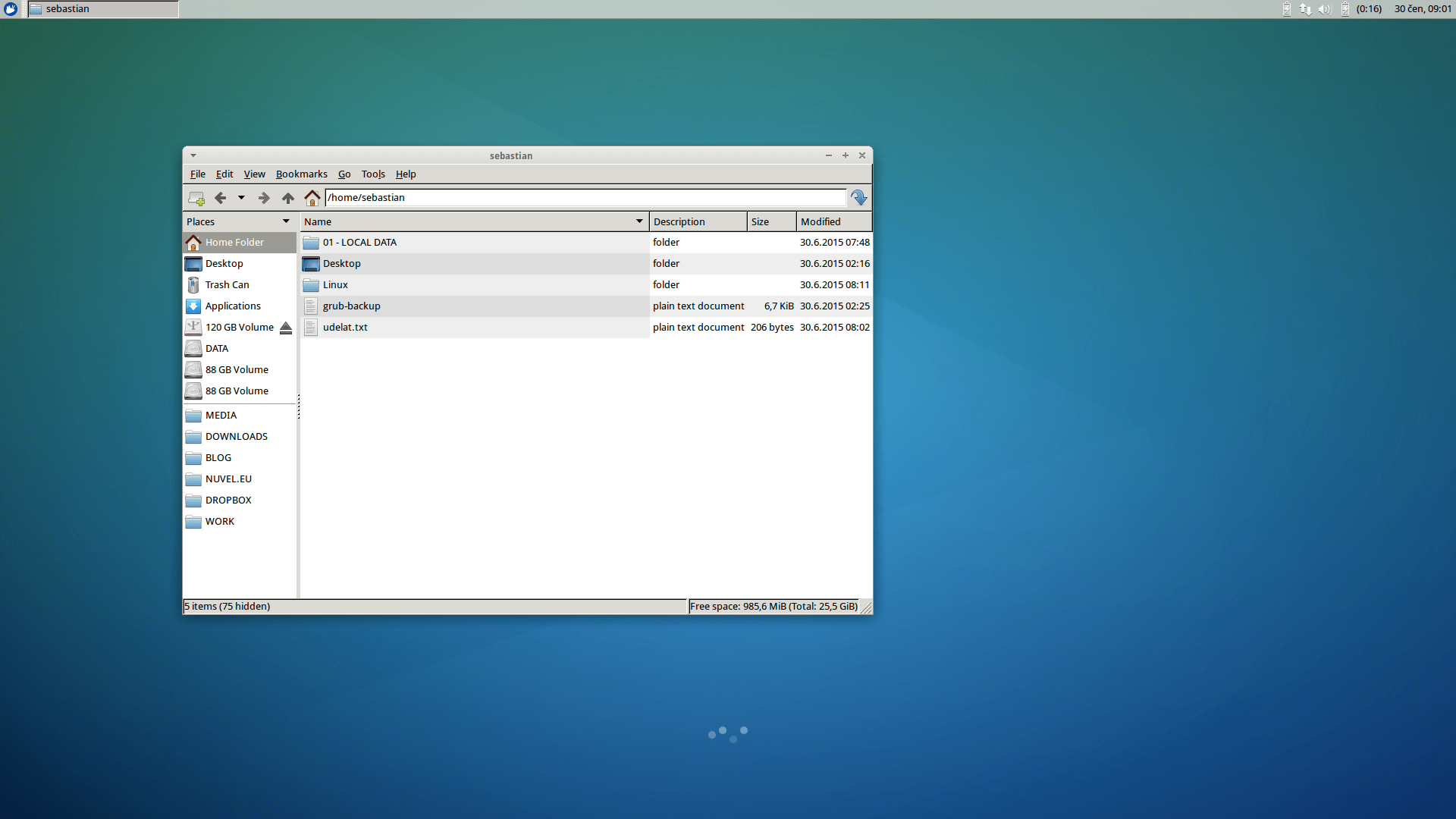Open first 88 GB Volume
This screenshot has width=1456, height=819.
click(240, 370)
